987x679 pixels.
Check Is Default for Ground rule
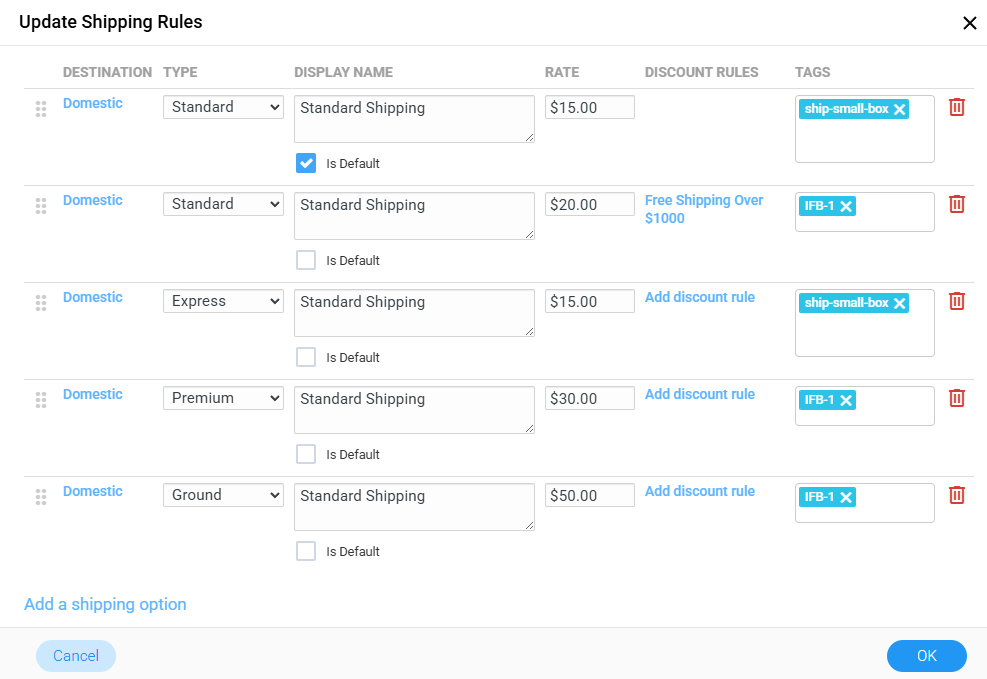click(306, 551)
